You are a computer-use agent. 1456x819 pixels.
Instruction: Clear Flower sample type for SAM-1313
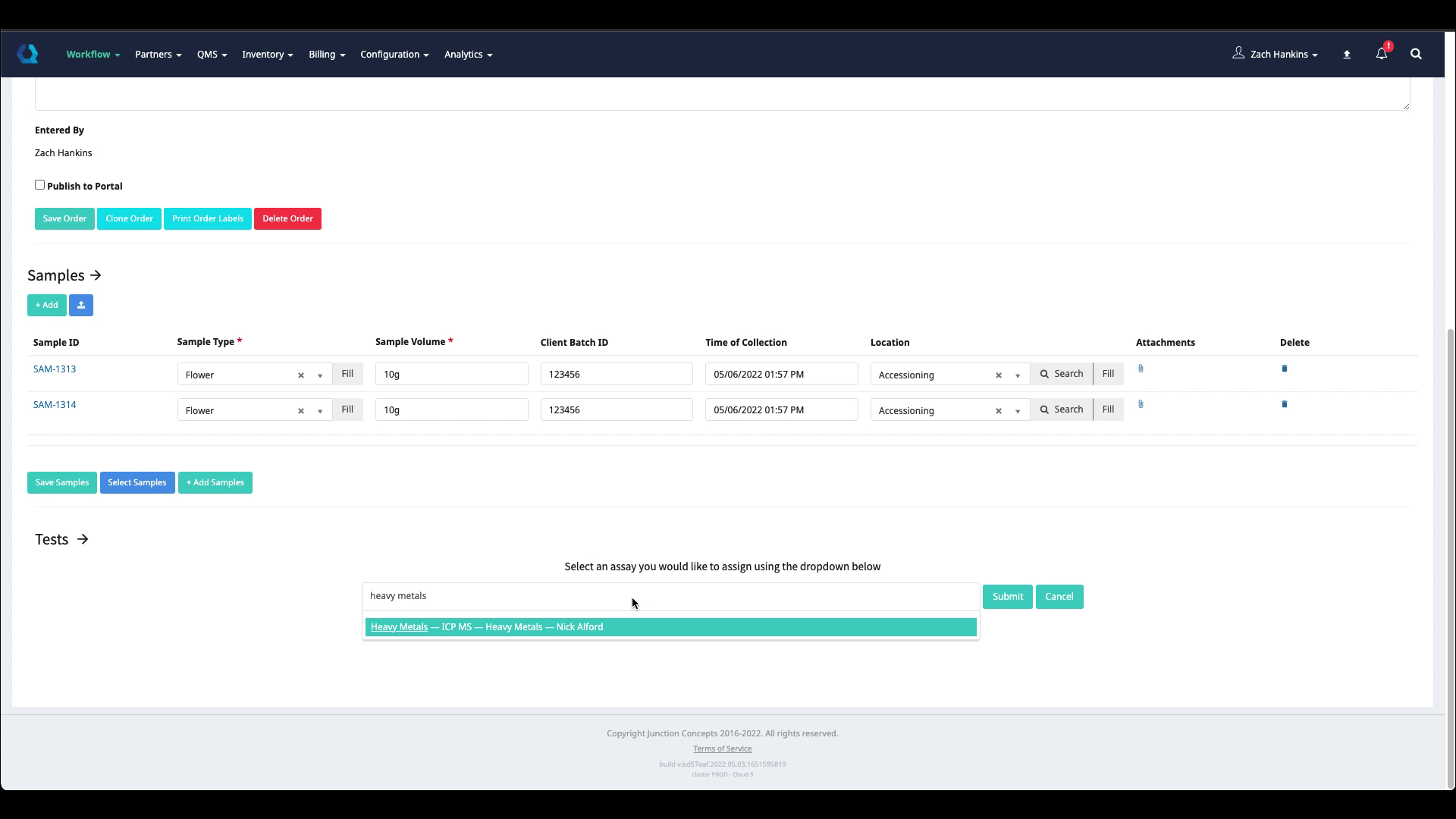click(301, 375)
